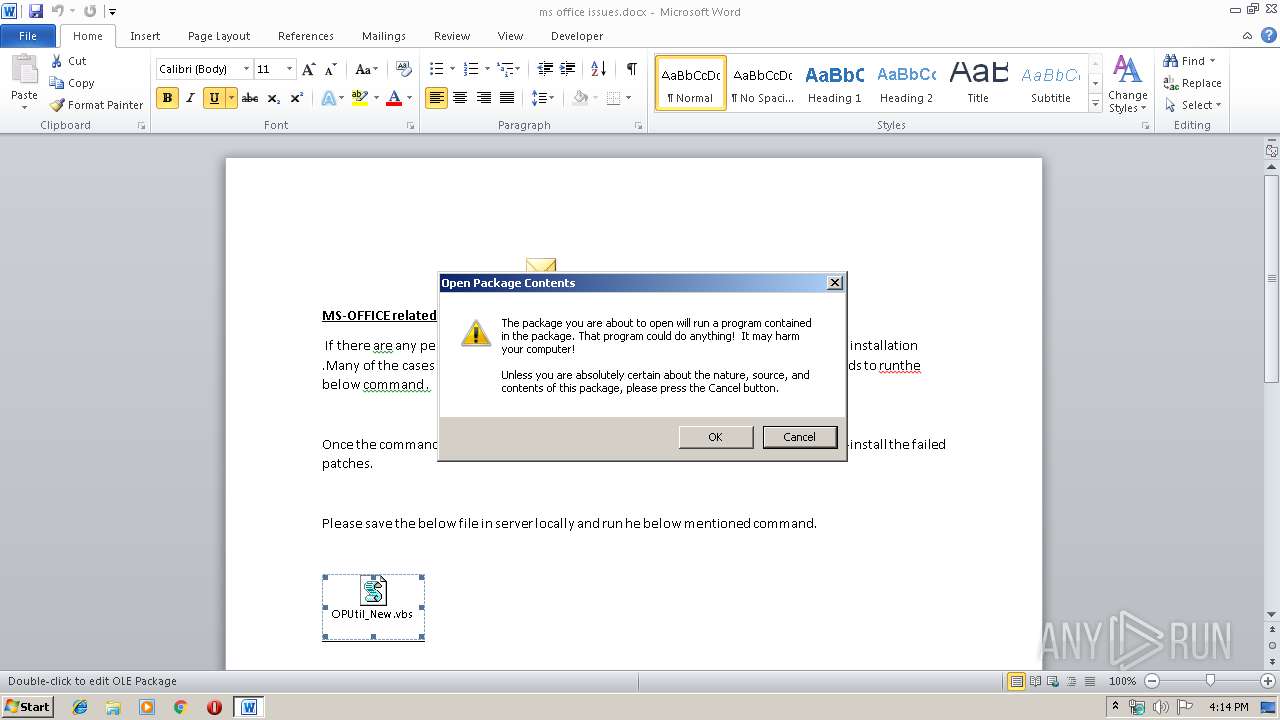
Task: Click Undo in quick access toolbar
Action: (58, 11)
